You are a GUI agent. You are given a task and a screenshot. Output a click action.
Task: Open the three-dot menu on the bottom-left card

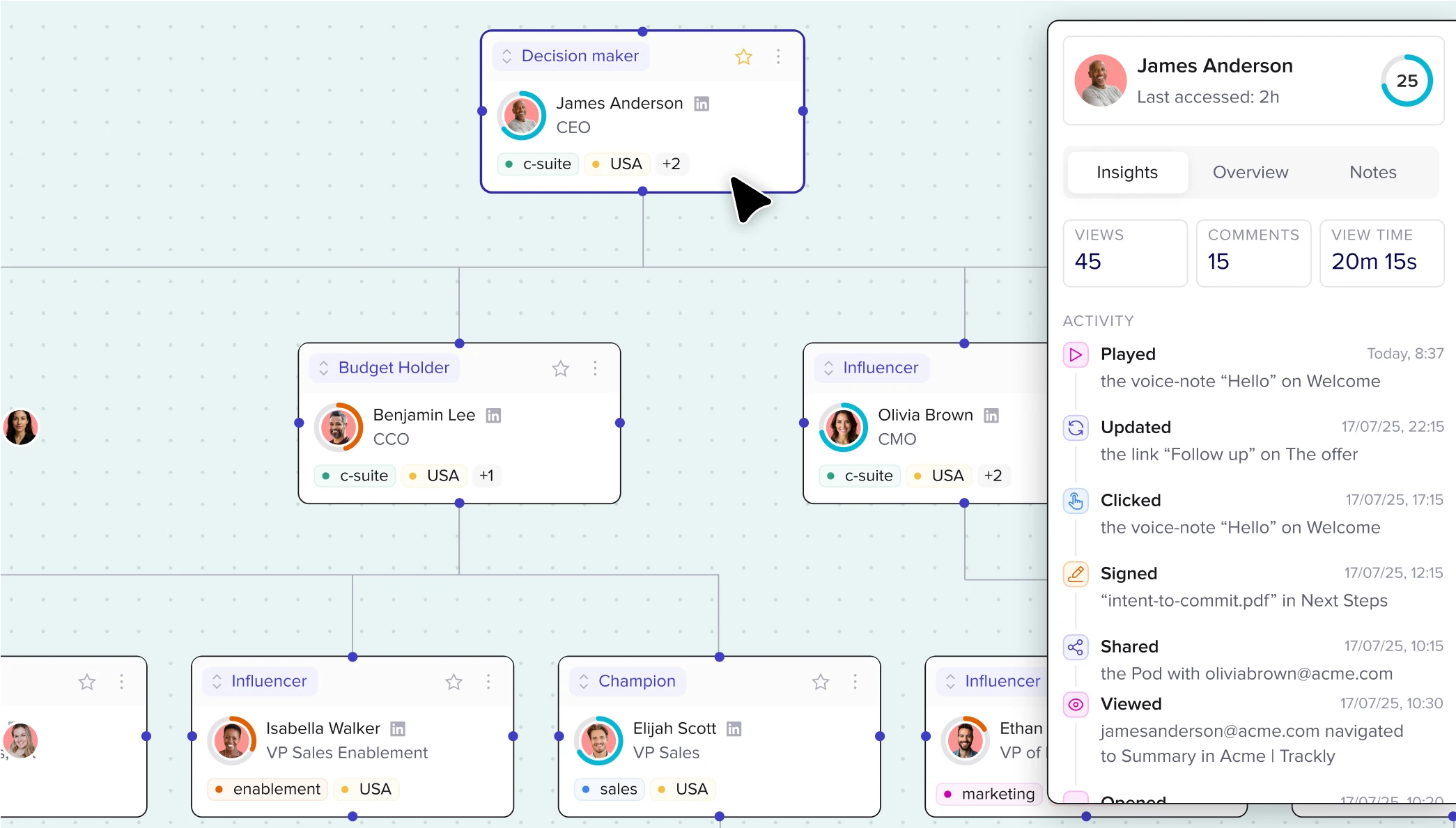(x=121, y=682)
